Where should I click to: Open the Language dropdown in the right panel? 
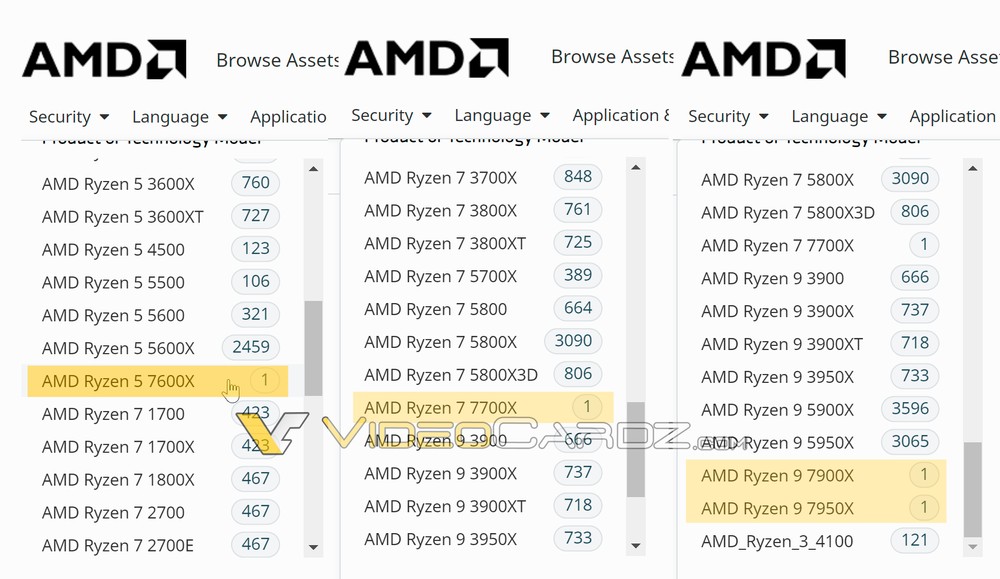click(x=838, y=116)
